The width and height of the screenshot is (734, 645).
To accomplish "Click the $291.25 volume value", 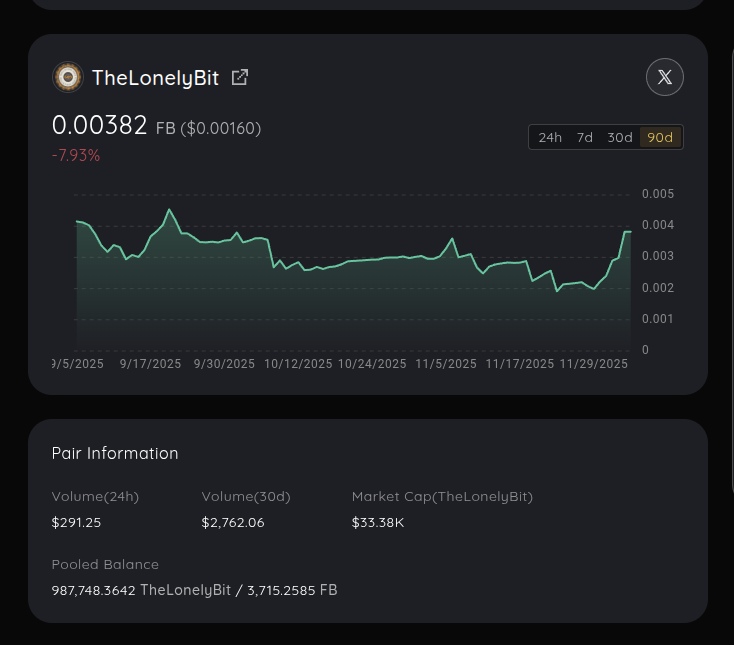I will pyautogui.click(x=76, y=522).
